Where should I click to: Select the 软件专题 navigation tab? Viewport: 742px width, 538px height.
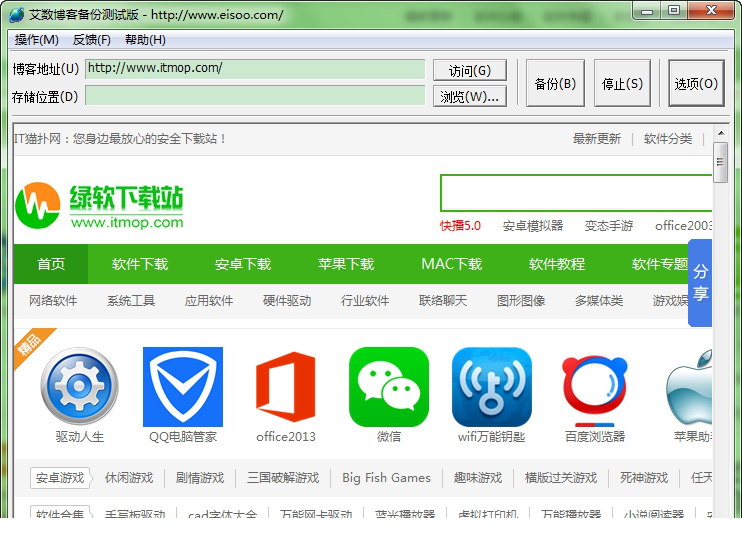(660, 264)
